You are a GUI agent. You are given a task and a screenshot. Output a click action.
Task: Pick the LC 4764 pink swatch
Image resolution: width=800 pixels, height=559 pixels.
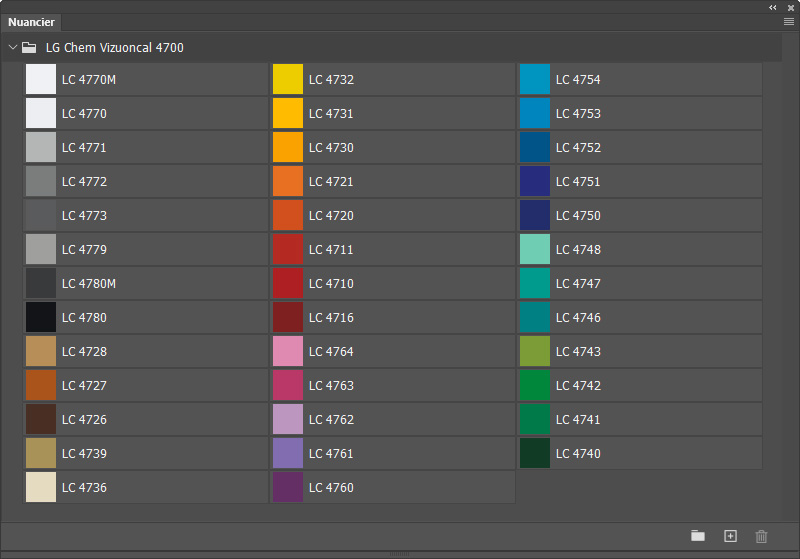point(288,351)
